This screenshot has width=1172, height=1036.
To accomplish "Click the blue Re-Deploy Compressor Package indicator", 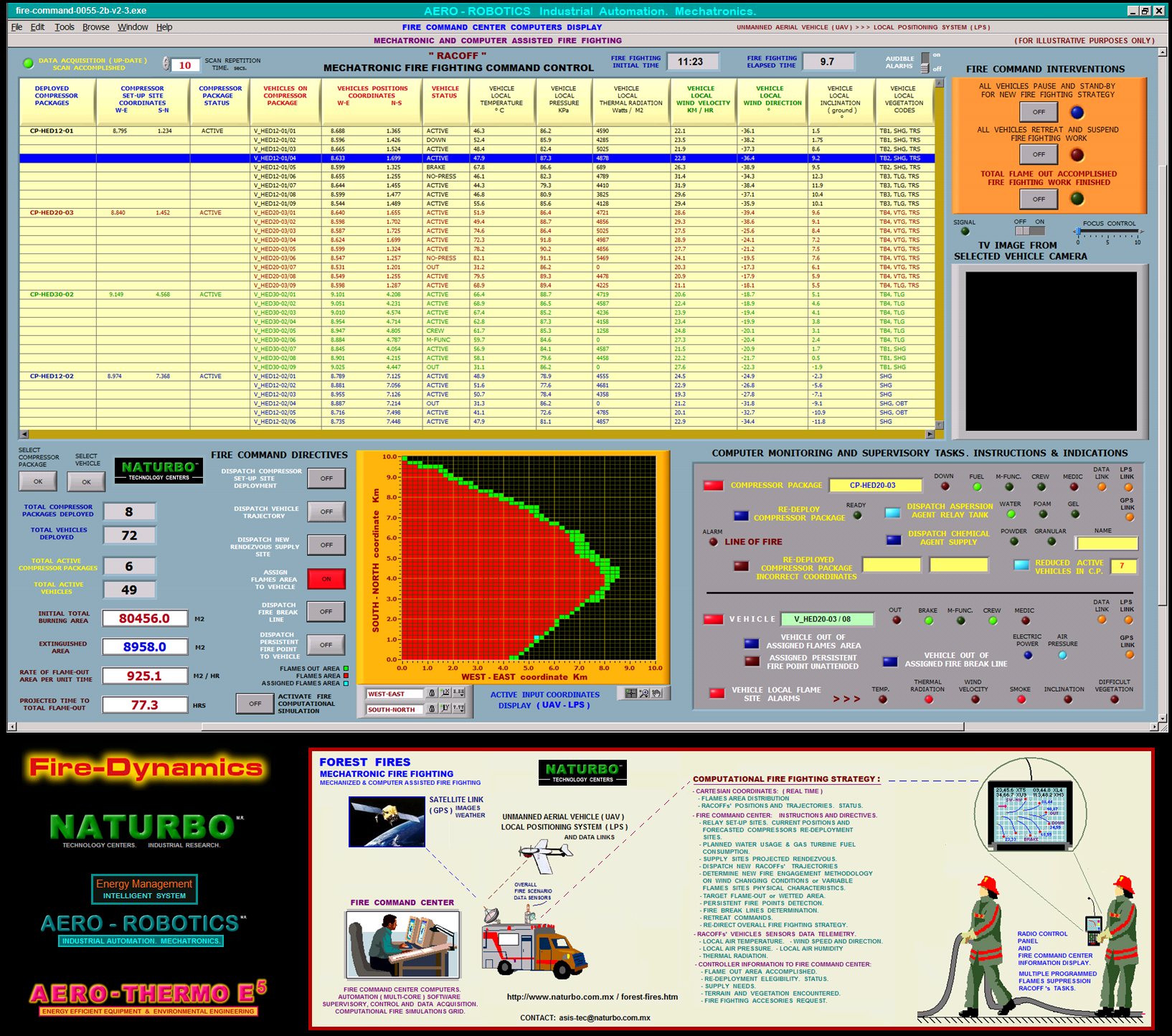I will [741, 515].
